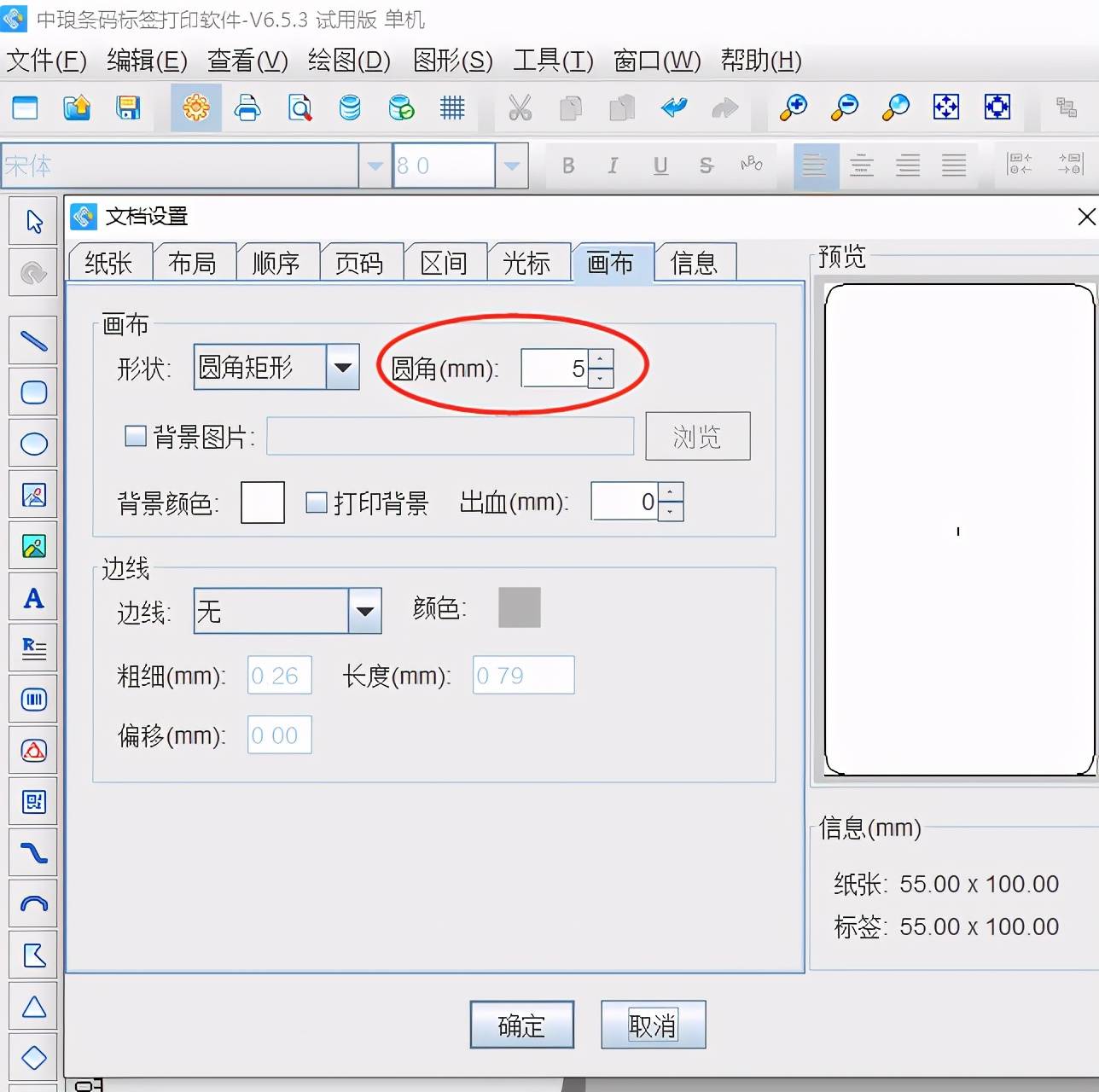The height and width of the screenshot is (1092, 1099).
Task: Select the pointer selection tool
Action: point(33,222)
